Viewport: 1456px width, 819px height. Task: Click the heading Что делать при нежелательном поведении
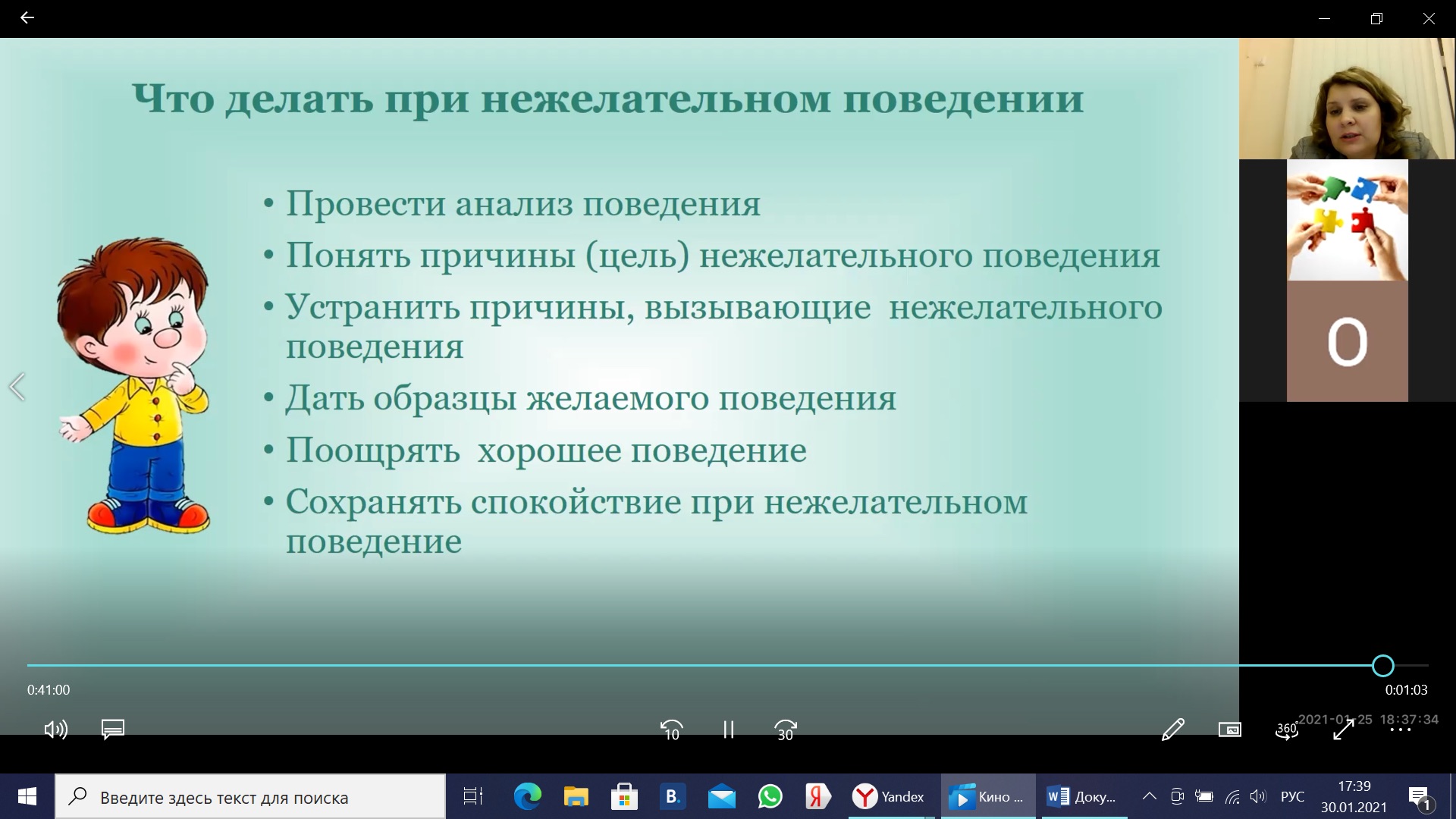(x=608, y=99)
